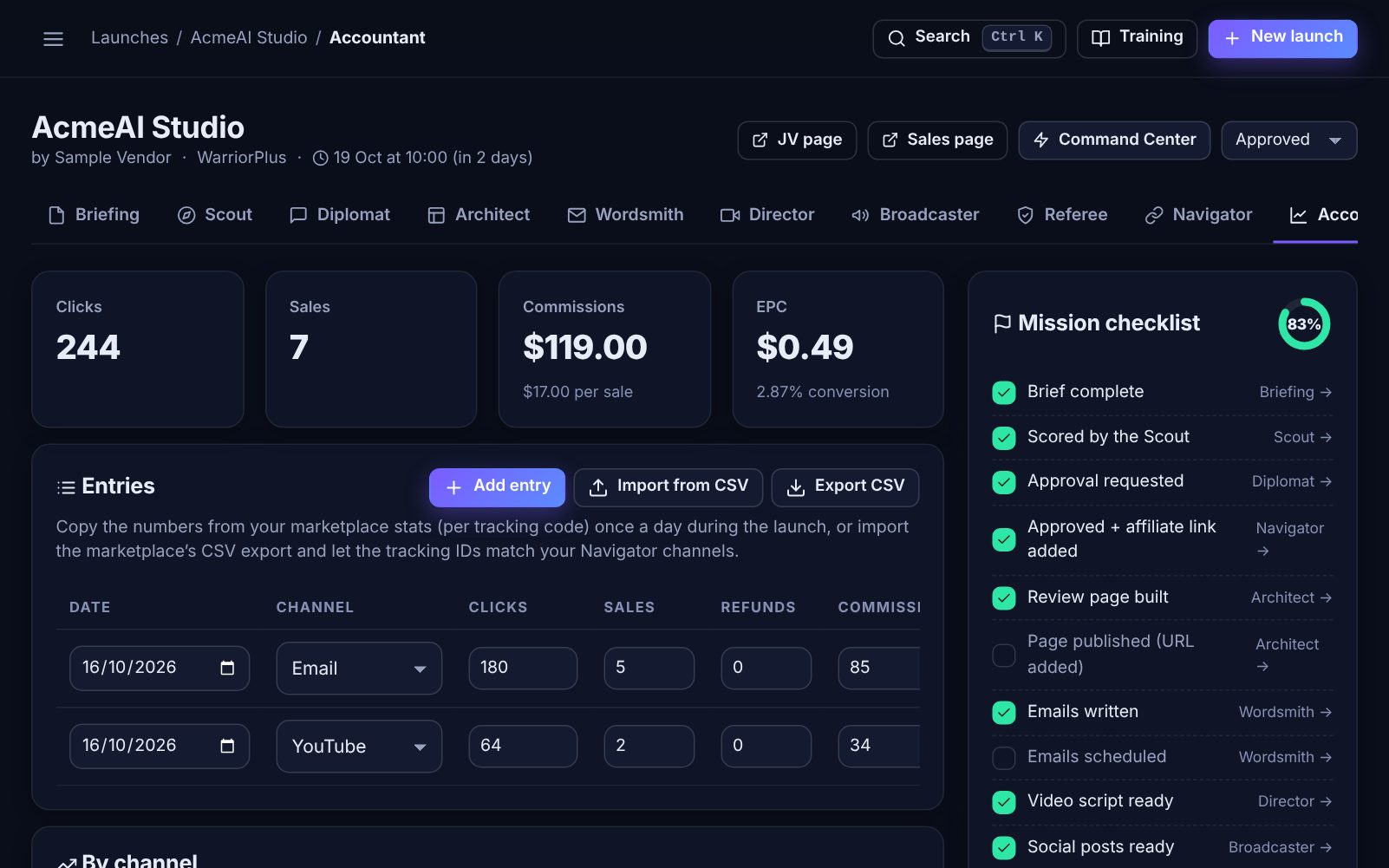
Task: Open the Email channel dropdown
Action: tap(359, 669)
